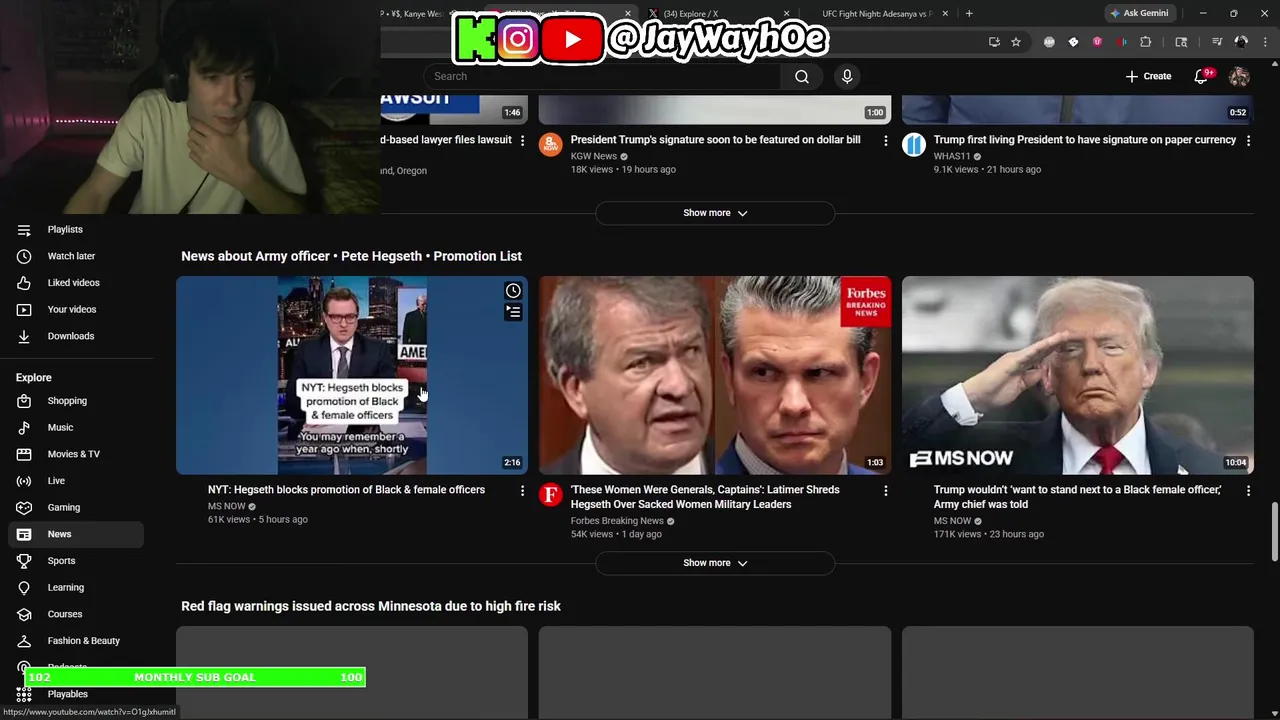Click the Fashion & Beauty icon
Viewport: 1280px width, 720px height.
(24, 641)
